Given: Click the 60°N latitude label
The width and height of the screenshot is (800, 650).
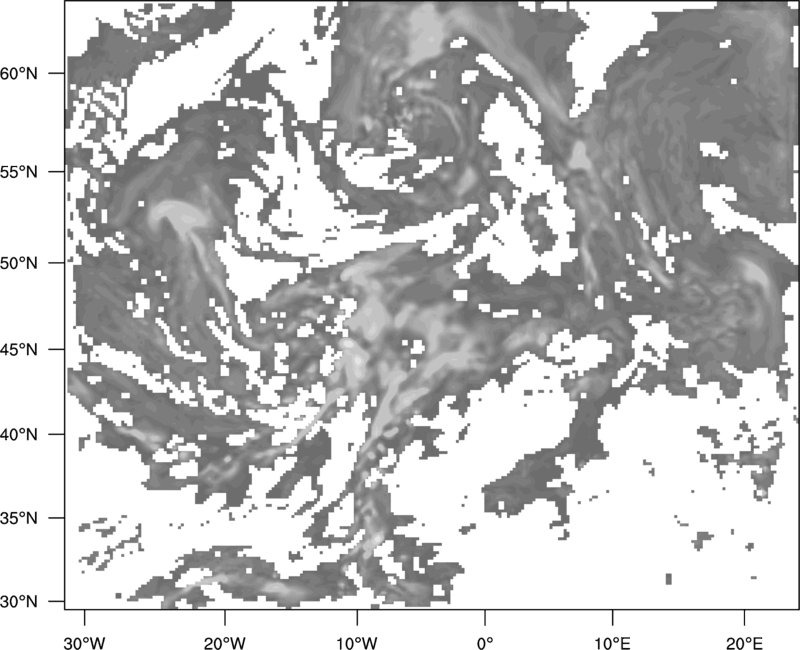Looking at the screenshot, I should coord(19,73).
